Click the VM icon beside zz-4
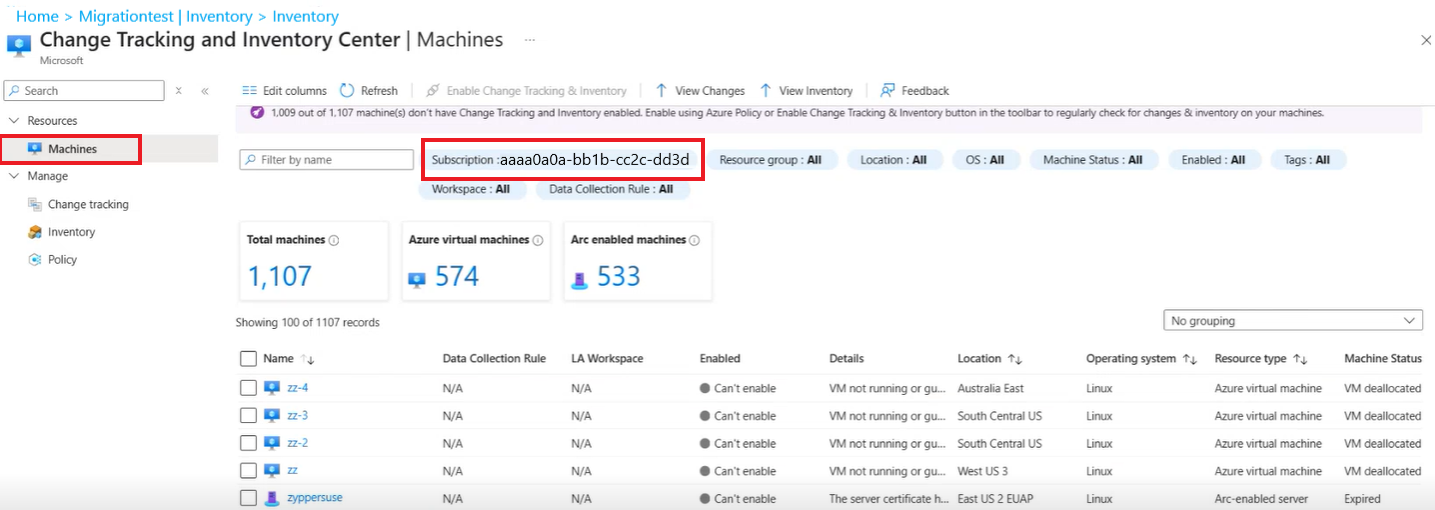 coord(272,388)
